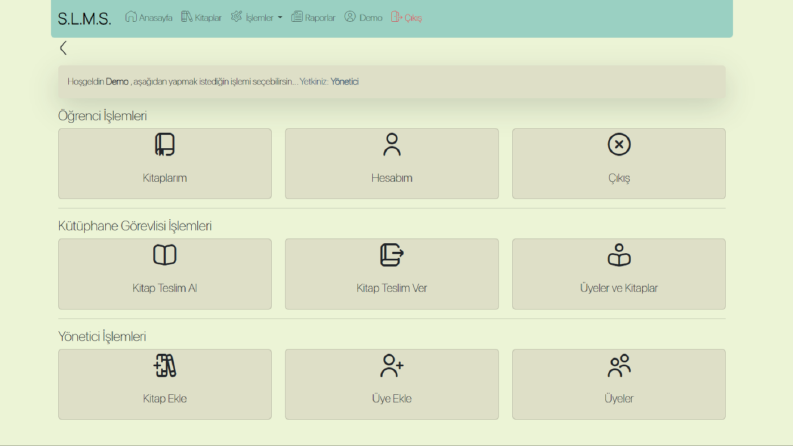Viewport: 793px width, 446px height.
Task: Click the user avatar icon beside Demo
Action: pos(350,17)
